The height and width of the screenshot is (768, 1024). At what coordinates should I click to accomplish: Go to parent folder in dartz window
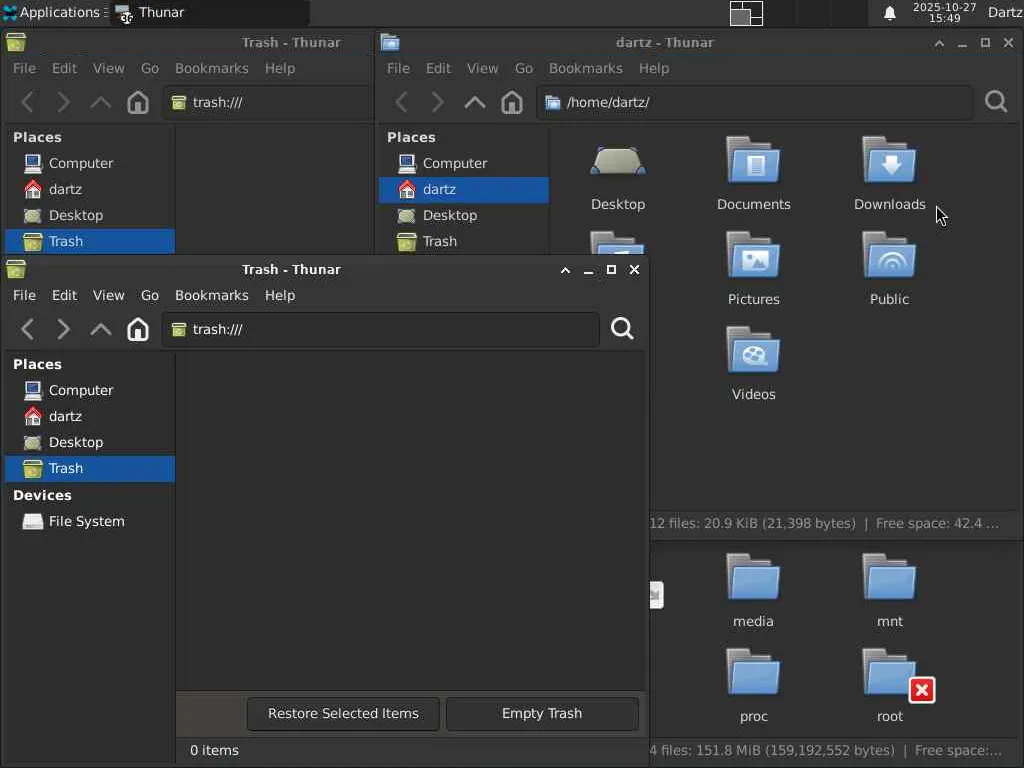coord(475,103)
